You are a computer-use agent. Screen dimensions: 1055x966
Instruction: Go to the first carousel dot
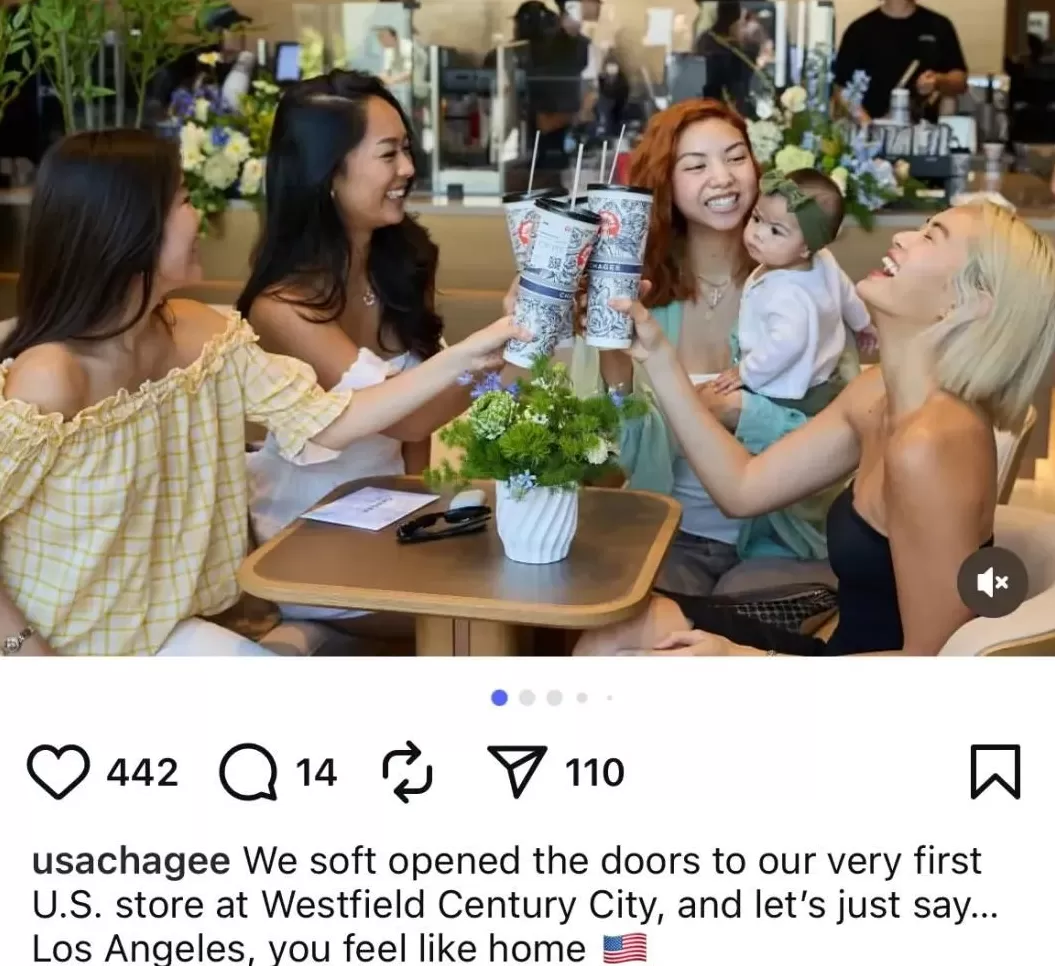point(499,698)
